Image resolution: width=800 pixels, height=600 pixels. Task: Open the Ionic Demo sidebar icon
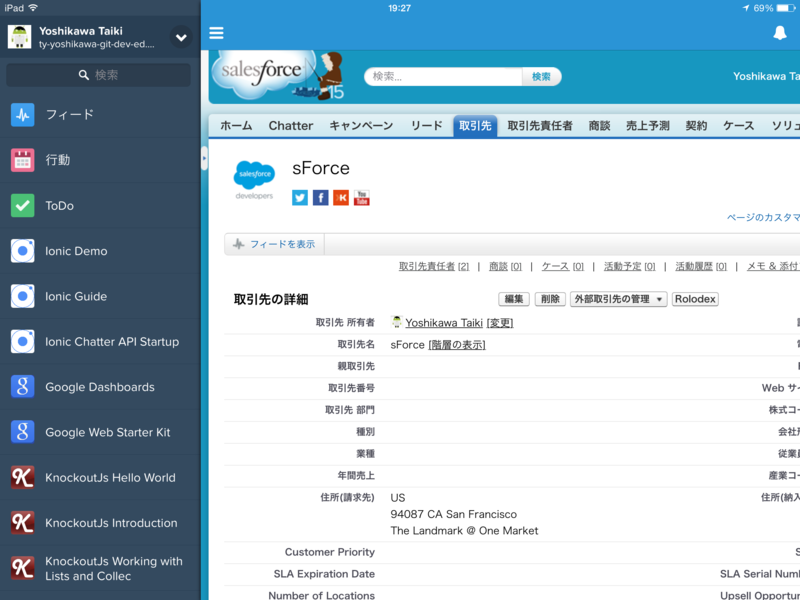point(20,251)
